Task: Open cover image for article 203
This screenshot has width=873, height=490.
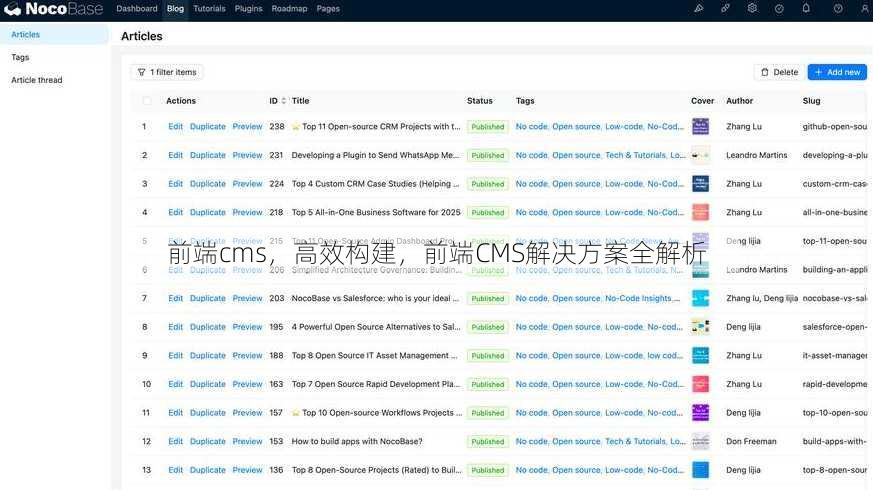Action: (700, 298)
